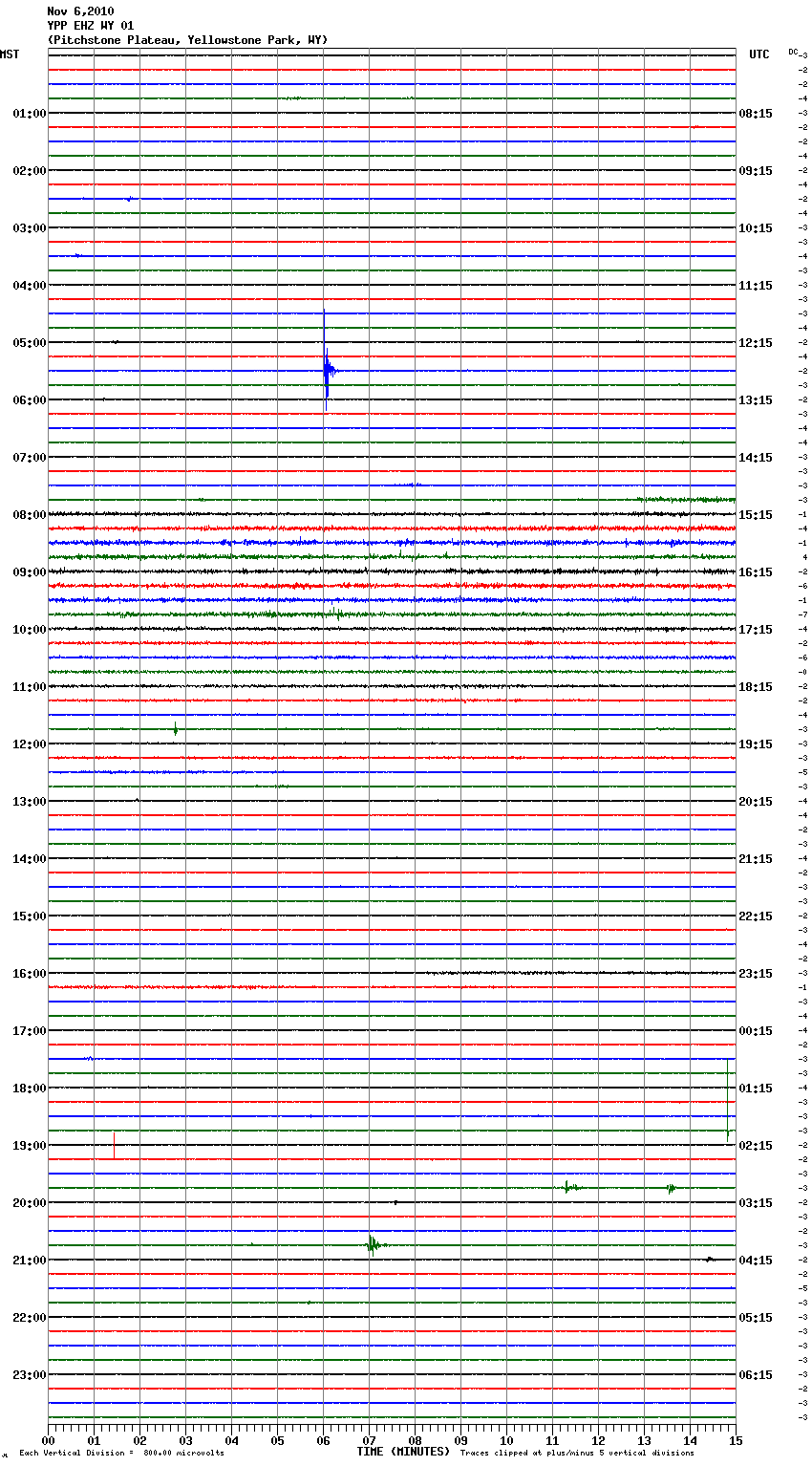Select the "09:00" MST time label
Viewport: 812px width, 1466px height.
[30, 572]
